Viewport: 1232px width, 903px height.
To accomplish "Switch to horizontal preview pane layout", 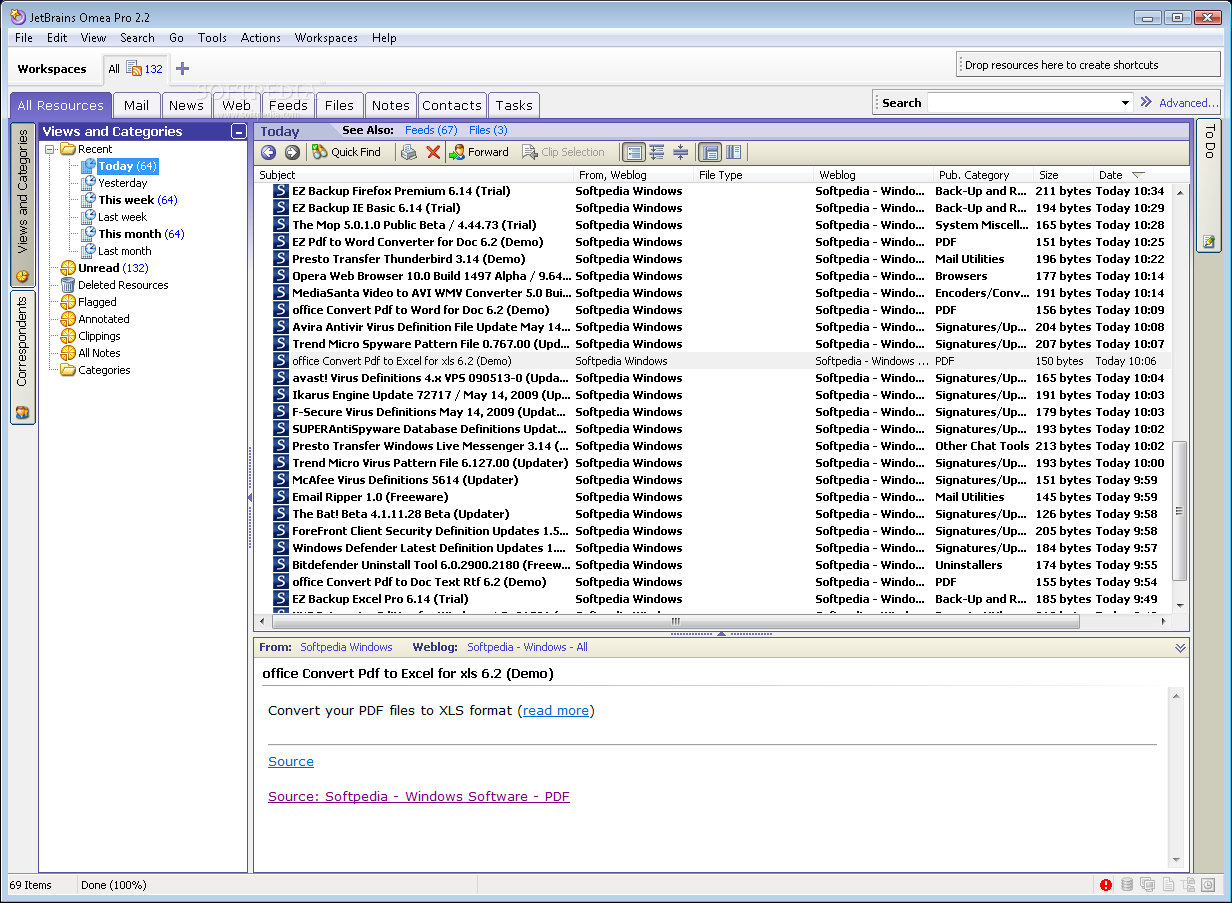I will pos(710,152).
